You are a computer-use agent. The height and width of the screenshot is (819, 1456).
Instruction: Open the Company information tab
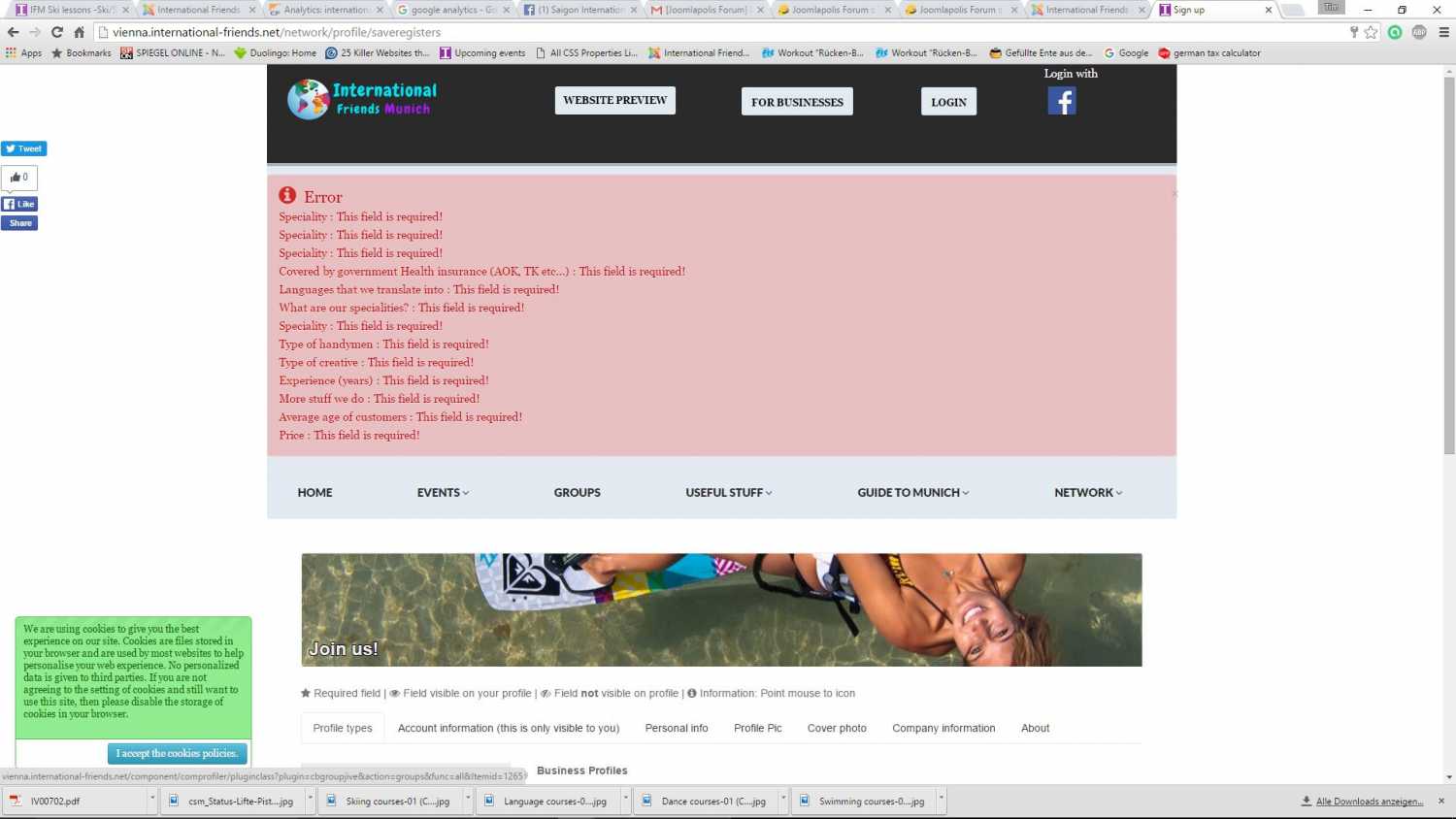pos(943,728)
